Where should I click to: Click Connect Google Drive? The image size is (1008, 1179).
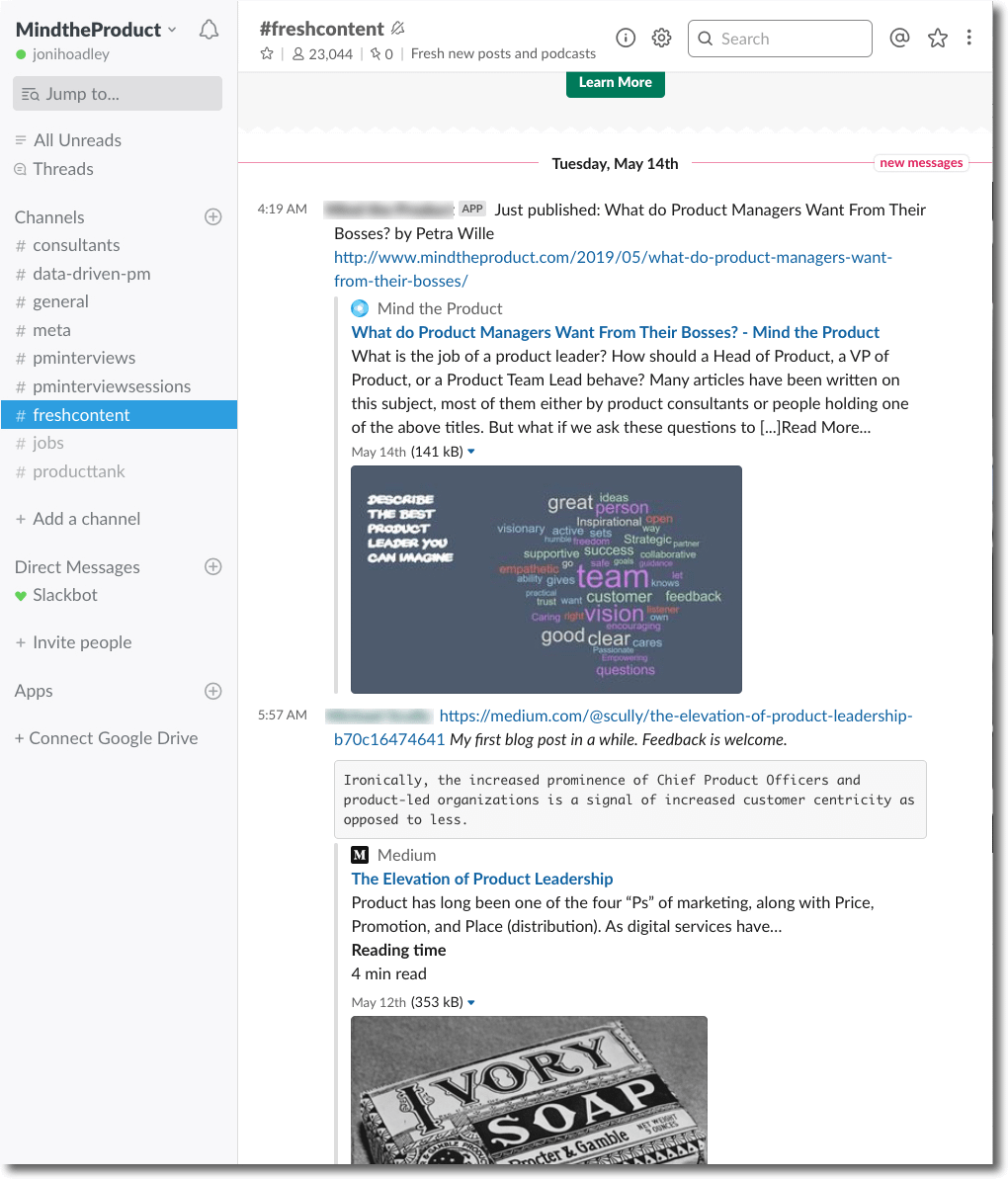(x=106, y=738)
